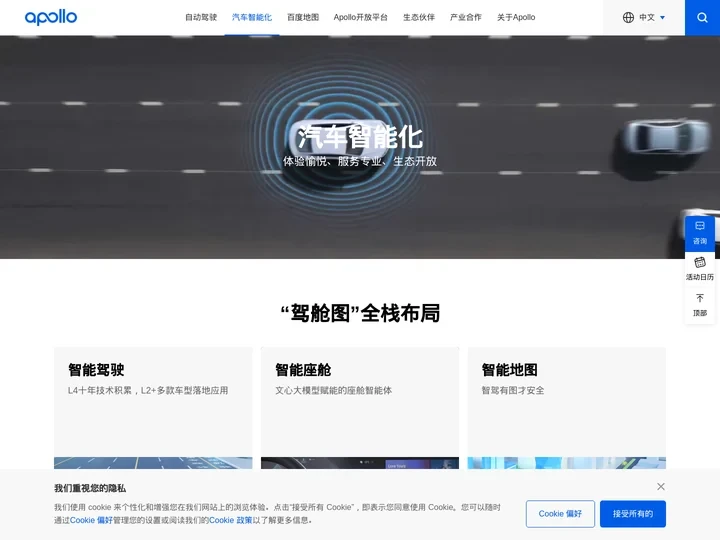Screen dimensions: 720x540
Task: Open the 生态伙伴 menu
Action: (419, 17)
